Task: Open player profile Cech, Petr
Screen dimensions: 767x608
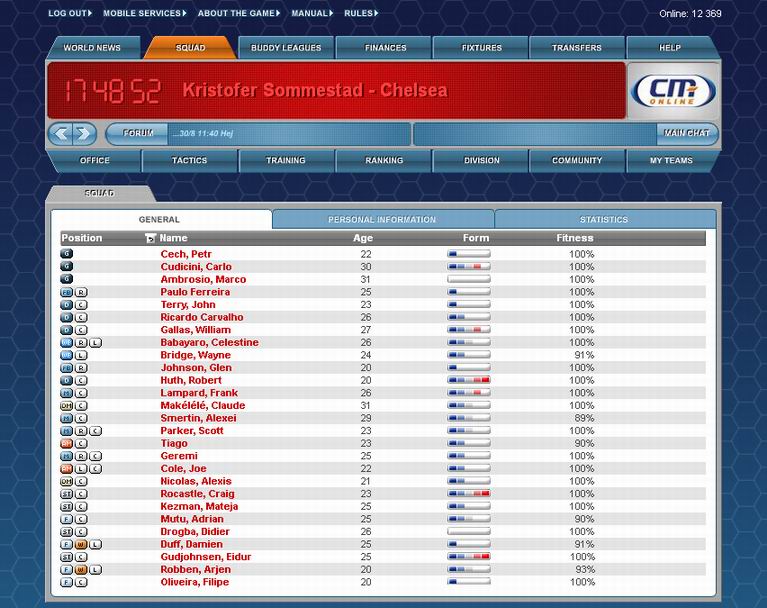Action: pyautogui.click(x=186, y=254)
